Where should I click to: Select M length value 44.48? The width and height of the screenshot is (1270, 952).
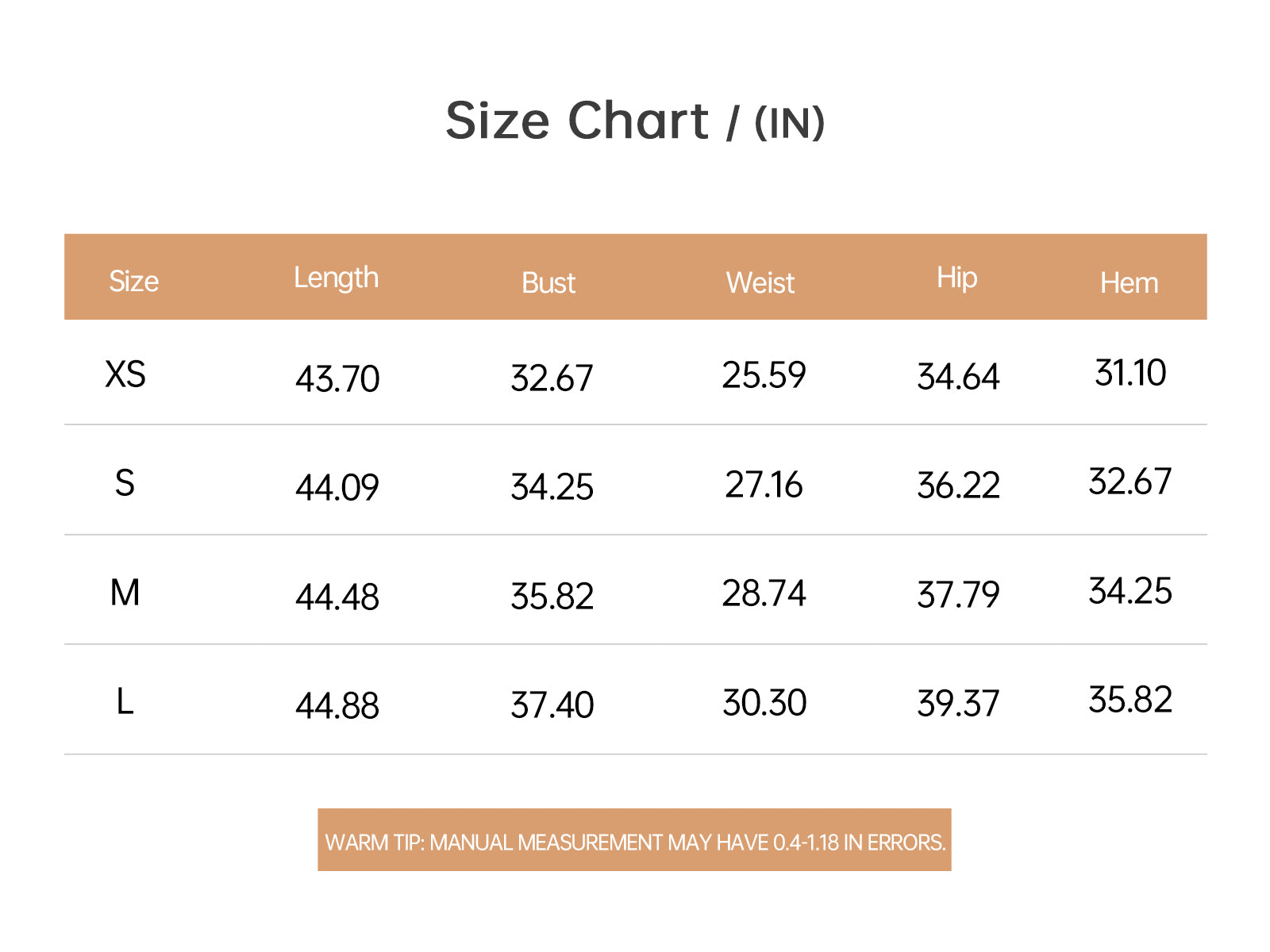click(x=337, y=597)
